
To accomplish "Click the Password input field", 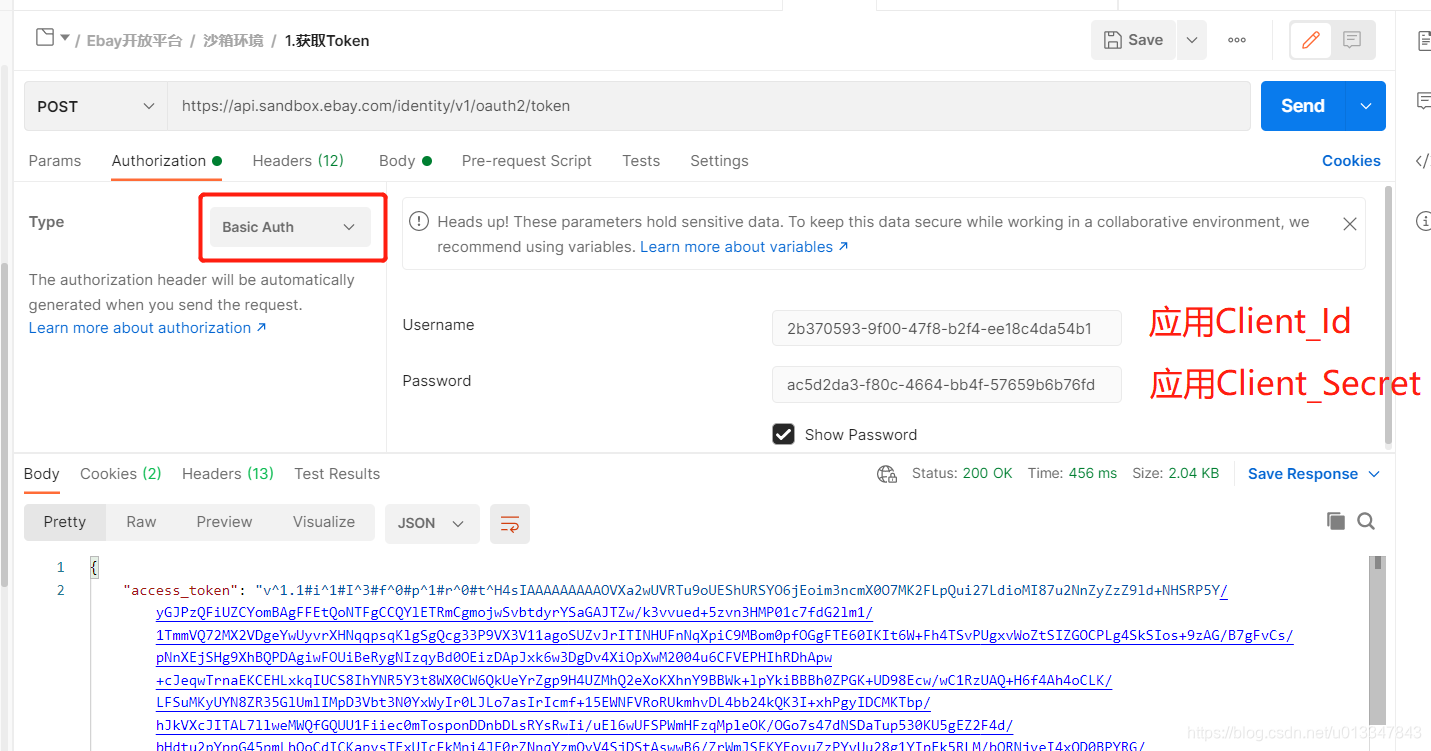I will [946, 384].
